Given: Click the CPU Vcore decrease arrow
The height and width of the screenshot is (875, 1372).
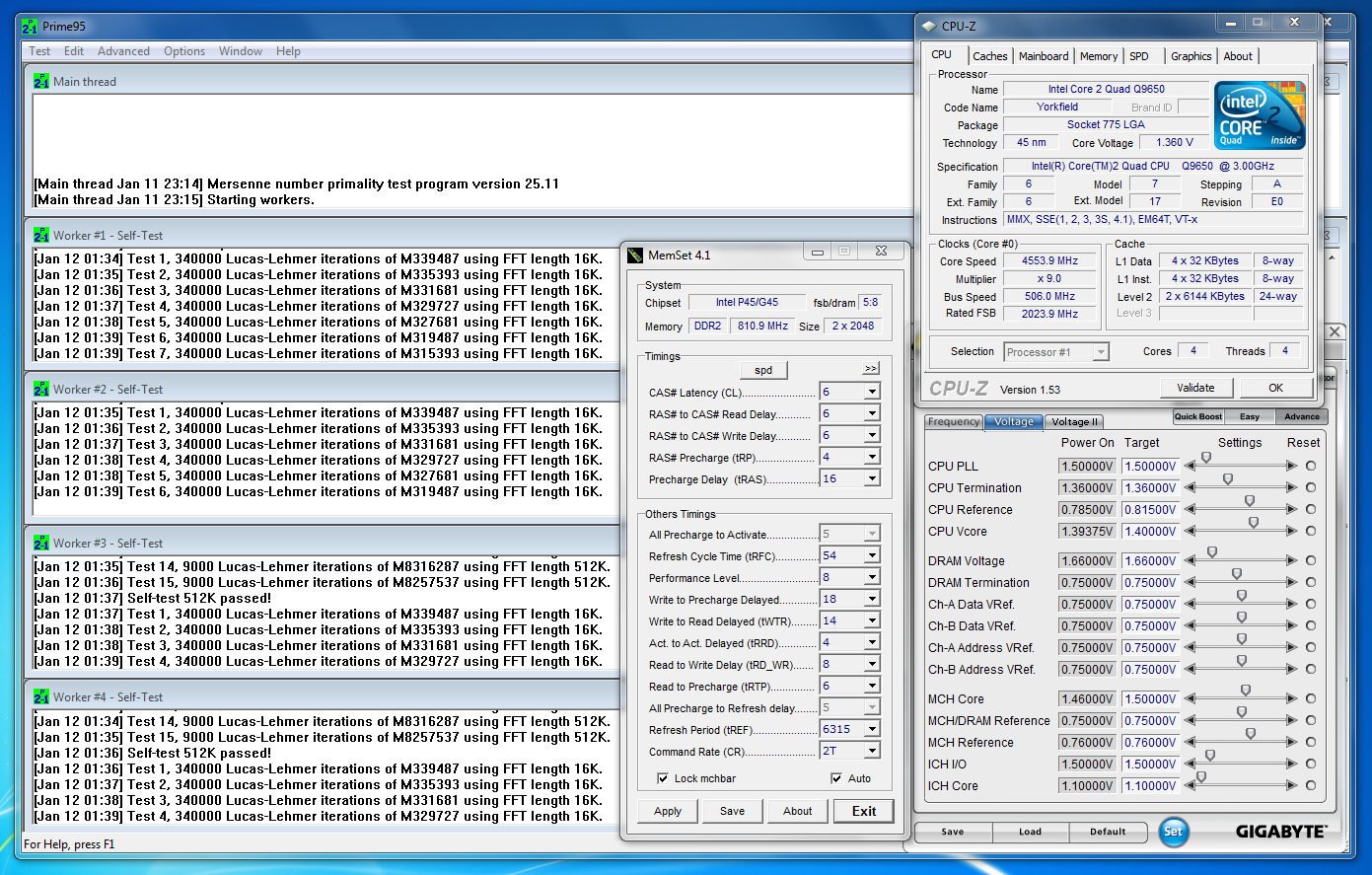Looking at the screenshot, I should 1191,531.
